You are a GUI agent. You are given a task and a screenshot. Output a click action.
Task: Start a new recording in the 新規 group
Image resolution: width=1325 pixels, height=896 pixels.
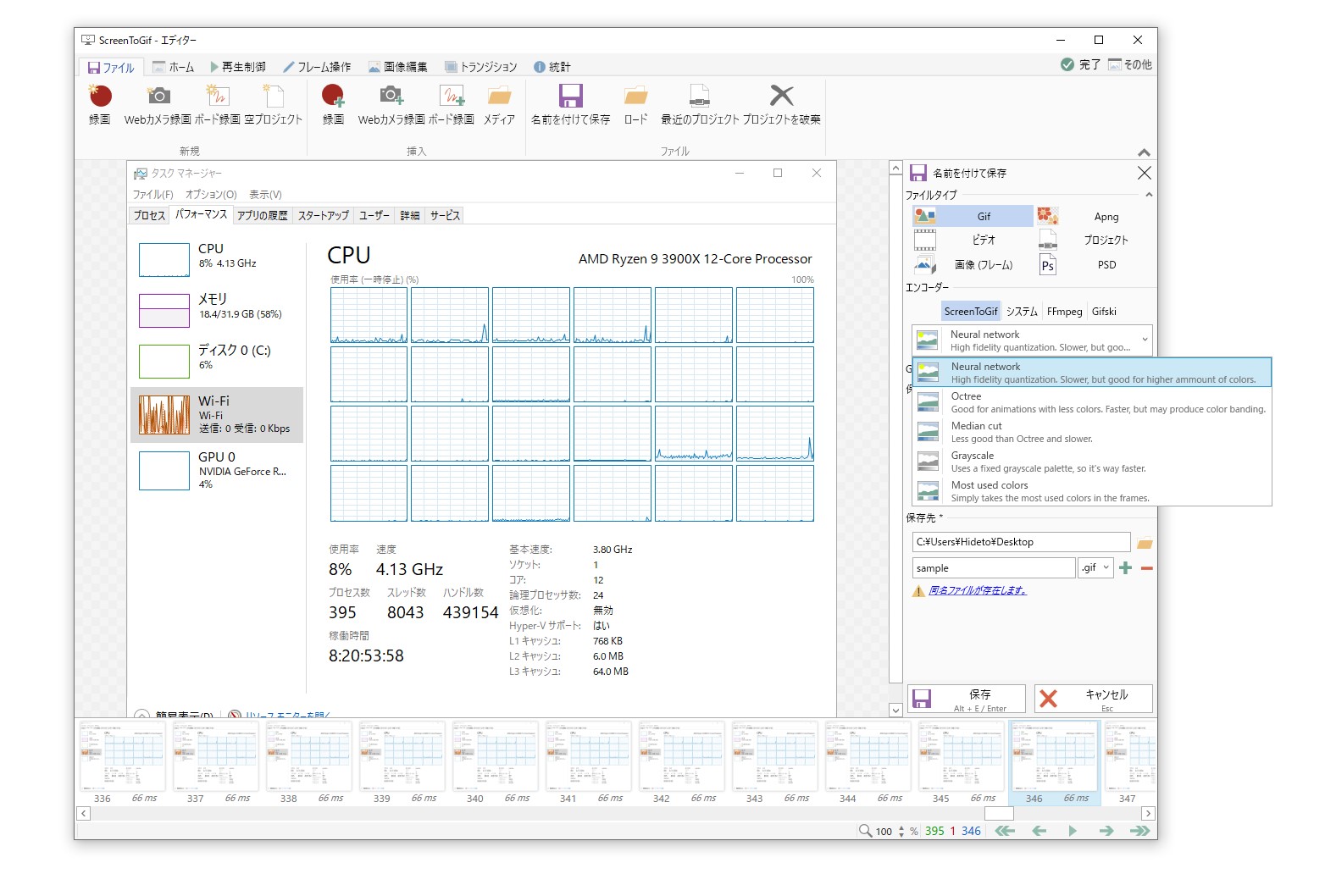click(x=100, y=104)
